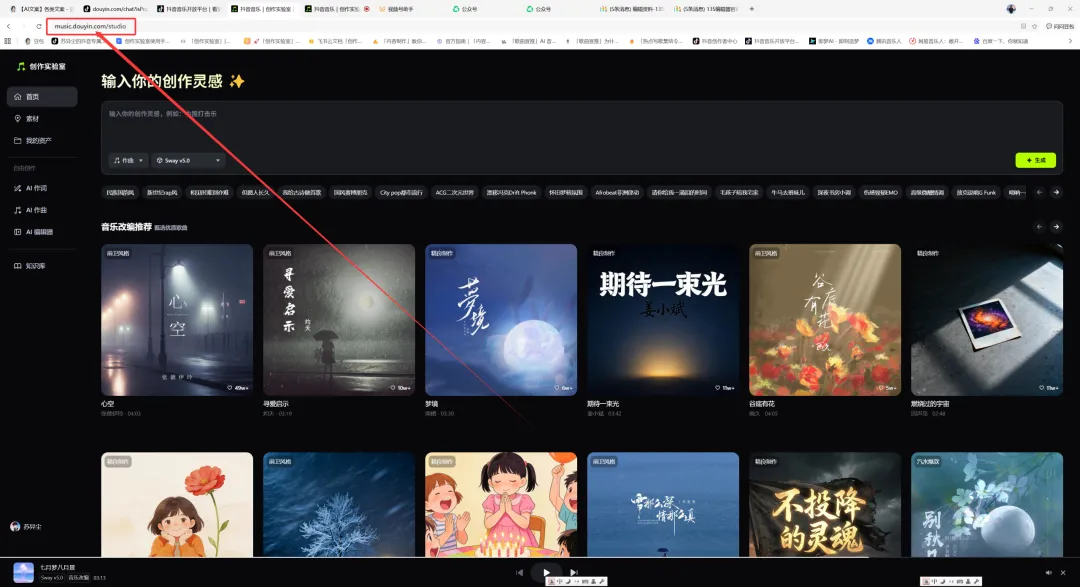Viewport: 1080px width, 587px height.
Task: Open the bookmarks apps grid icon
Action: tap(8, 41)
